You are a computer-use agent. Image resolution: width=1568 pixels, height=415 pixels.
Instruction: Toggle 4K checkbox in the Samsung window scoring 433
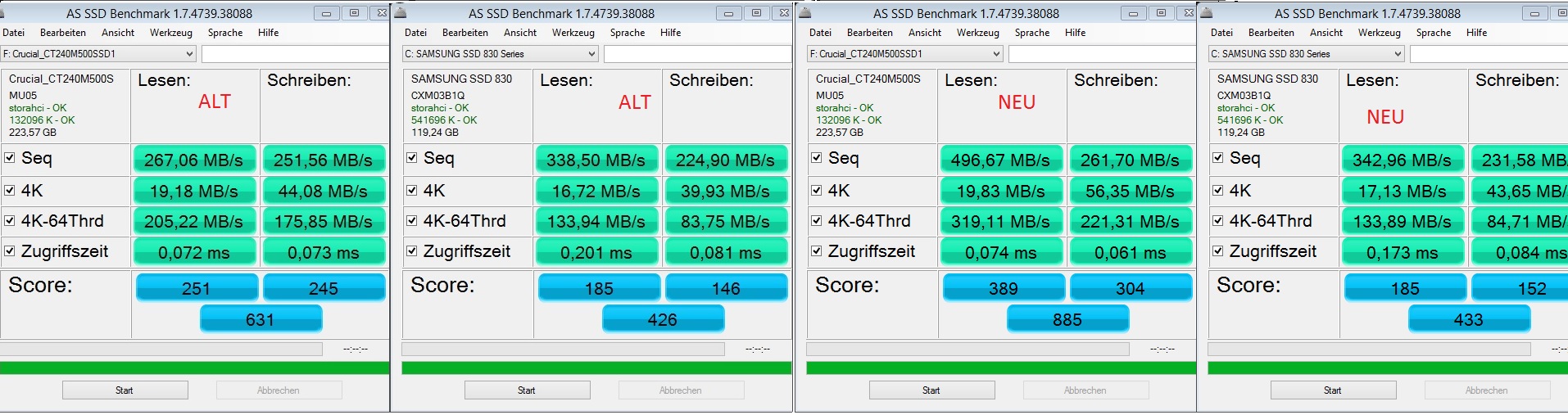pyautogui.click(x=1218, y=190)
